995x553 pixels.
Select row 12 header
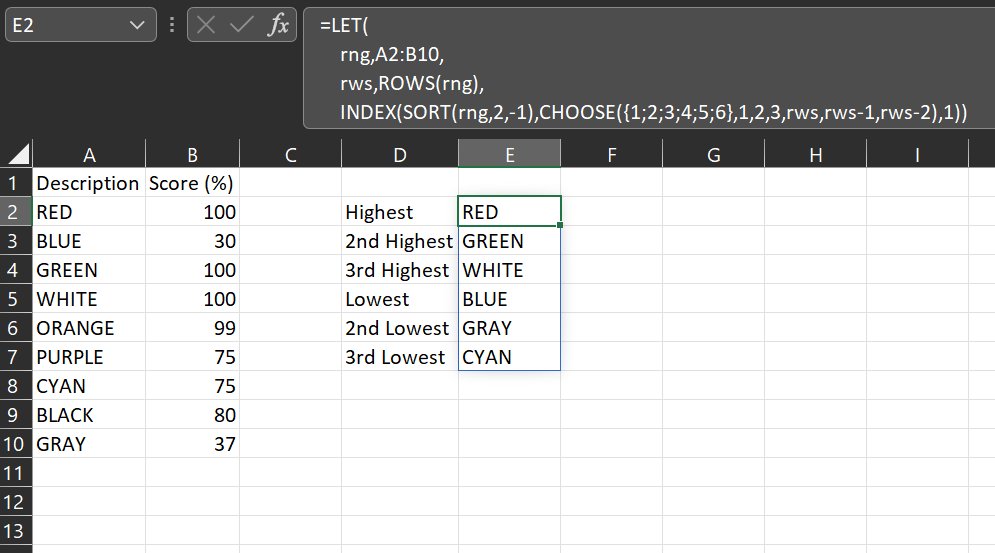pos(16,502)
